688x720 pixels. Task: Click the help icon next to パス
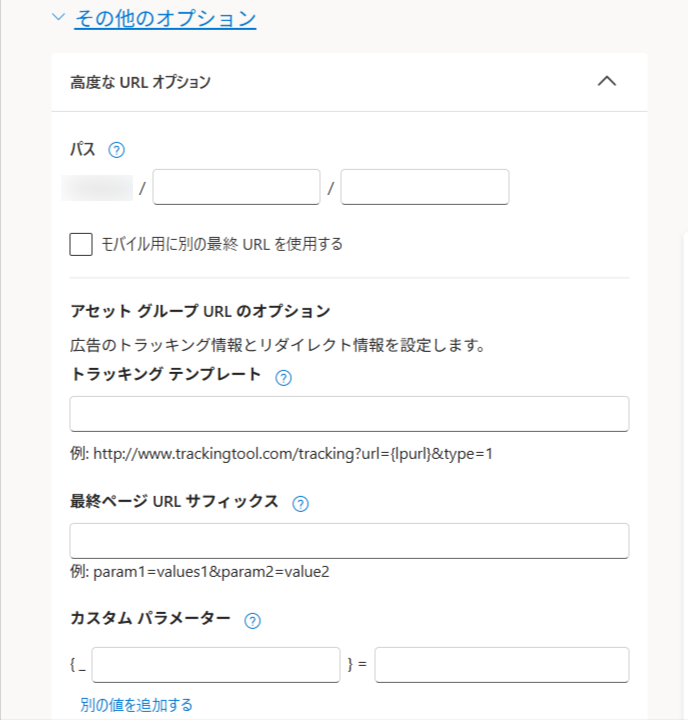[x=116, y=150]
